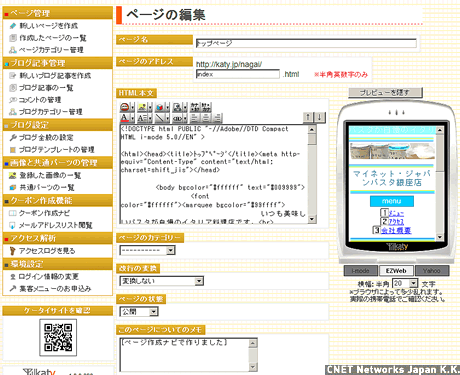The image size is (460, 375).
Task: Click HTML editor scrollbar up arrow
Action: [312, 129]
